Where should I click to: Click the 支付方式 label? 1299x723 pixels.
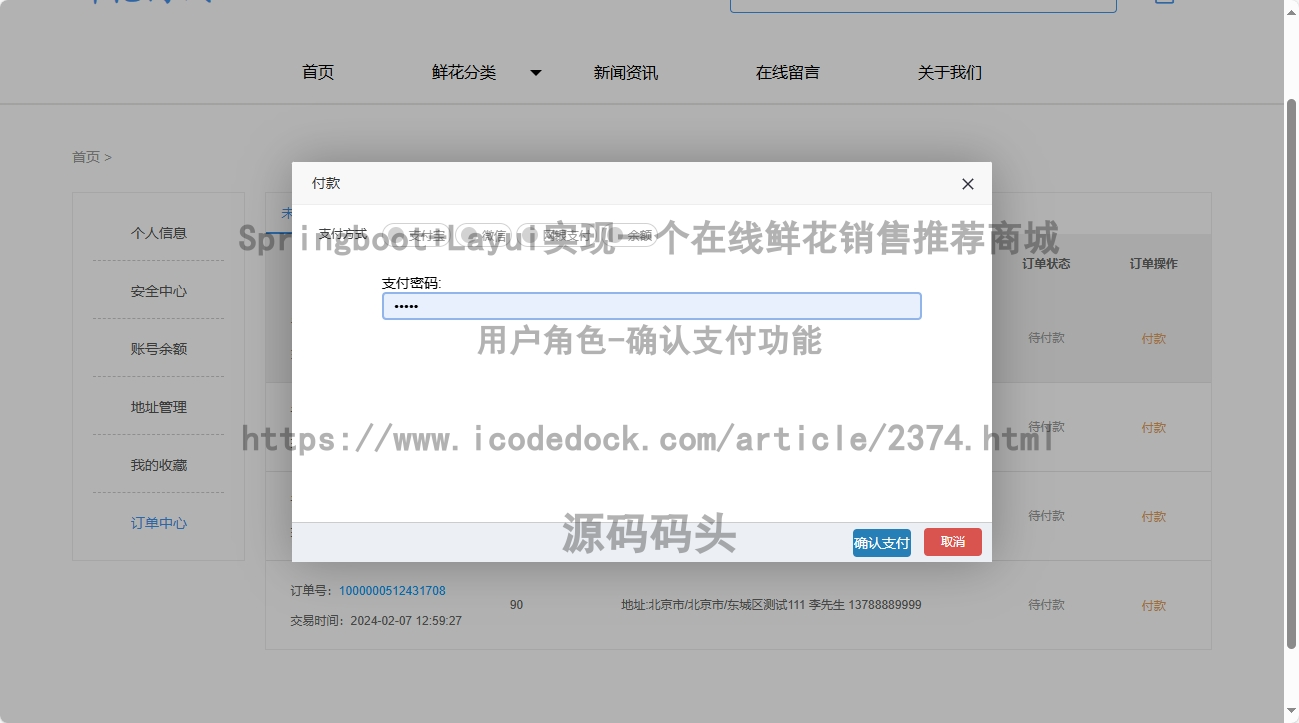pyautogui.click(x=343, y=235)
